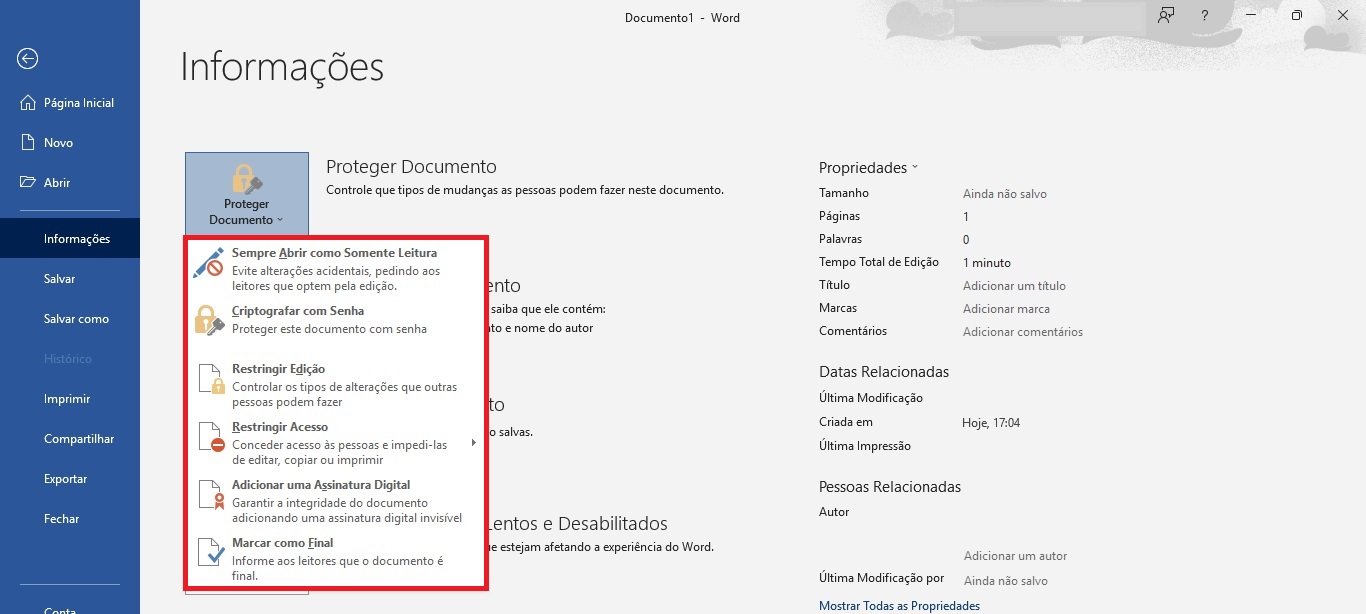Open the Propriedades dropdown header

[x=868, y=168]
